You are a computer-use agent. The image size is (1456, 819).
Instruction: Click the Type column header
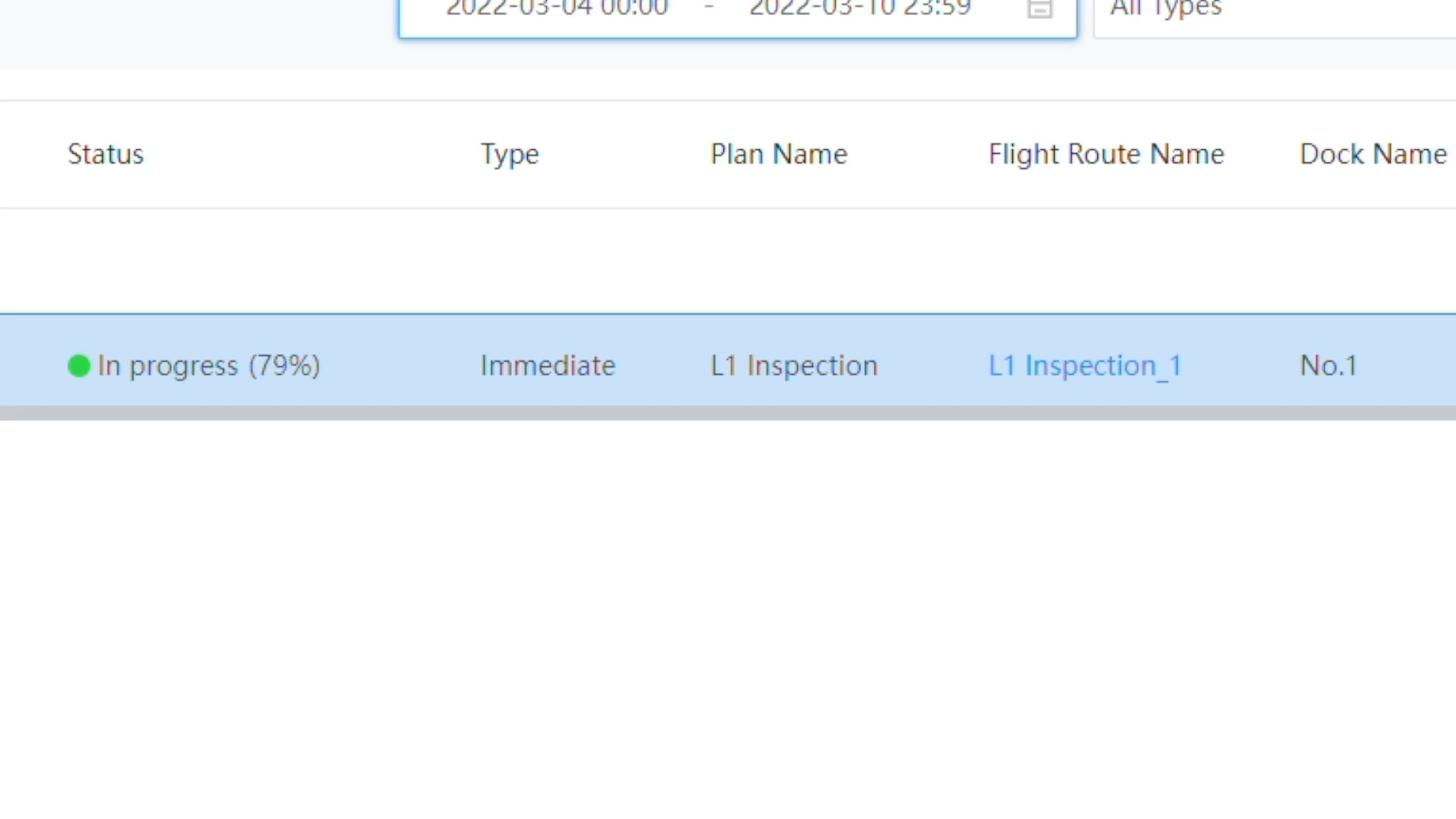point(510,155)
